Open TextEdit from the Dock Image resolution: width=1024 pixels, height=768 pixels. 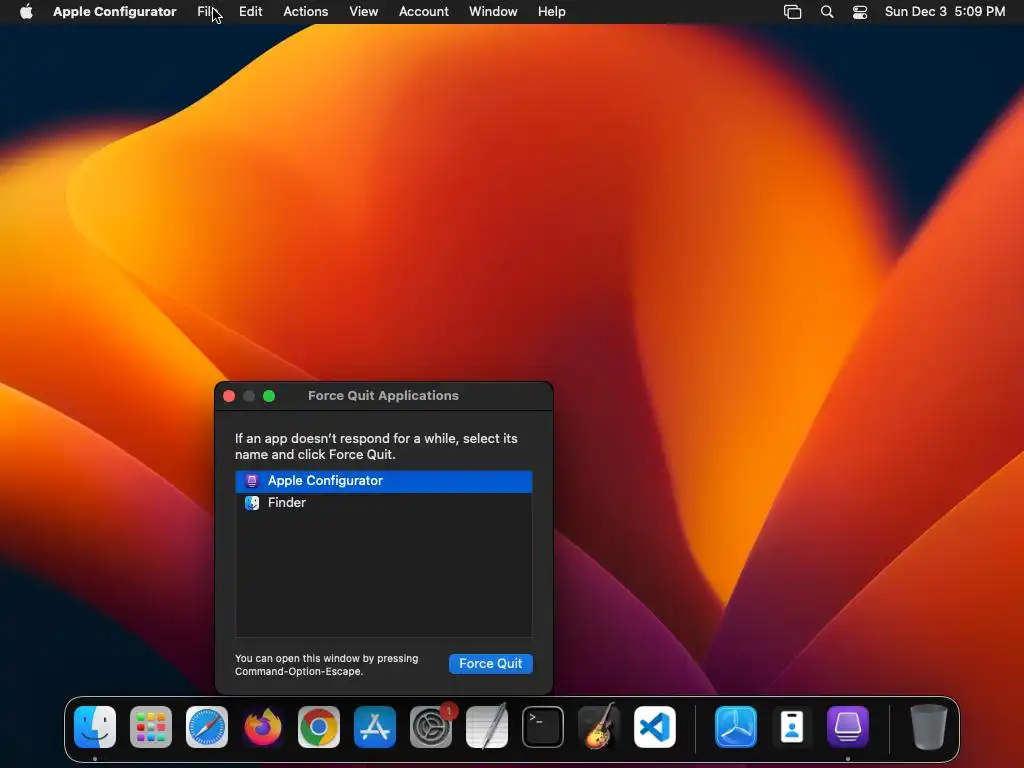(487, 727)
